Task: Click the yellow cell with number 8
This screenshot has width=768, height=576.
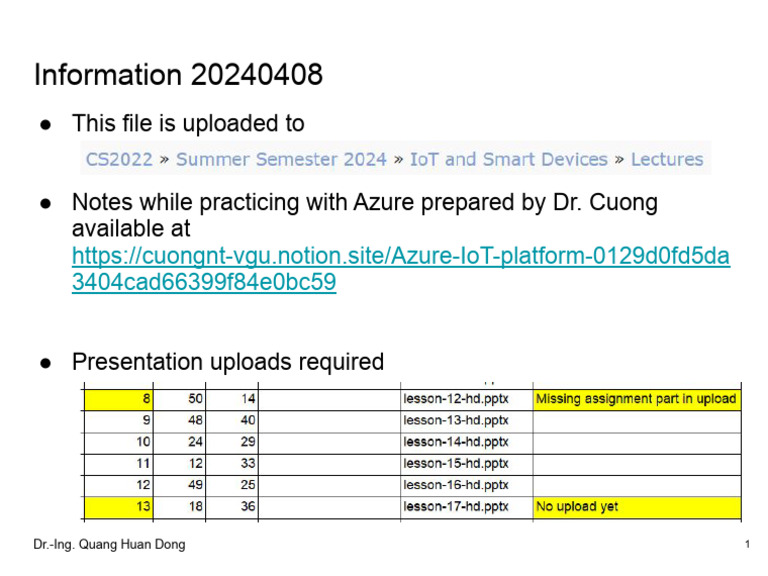Action: coord(119,399)
